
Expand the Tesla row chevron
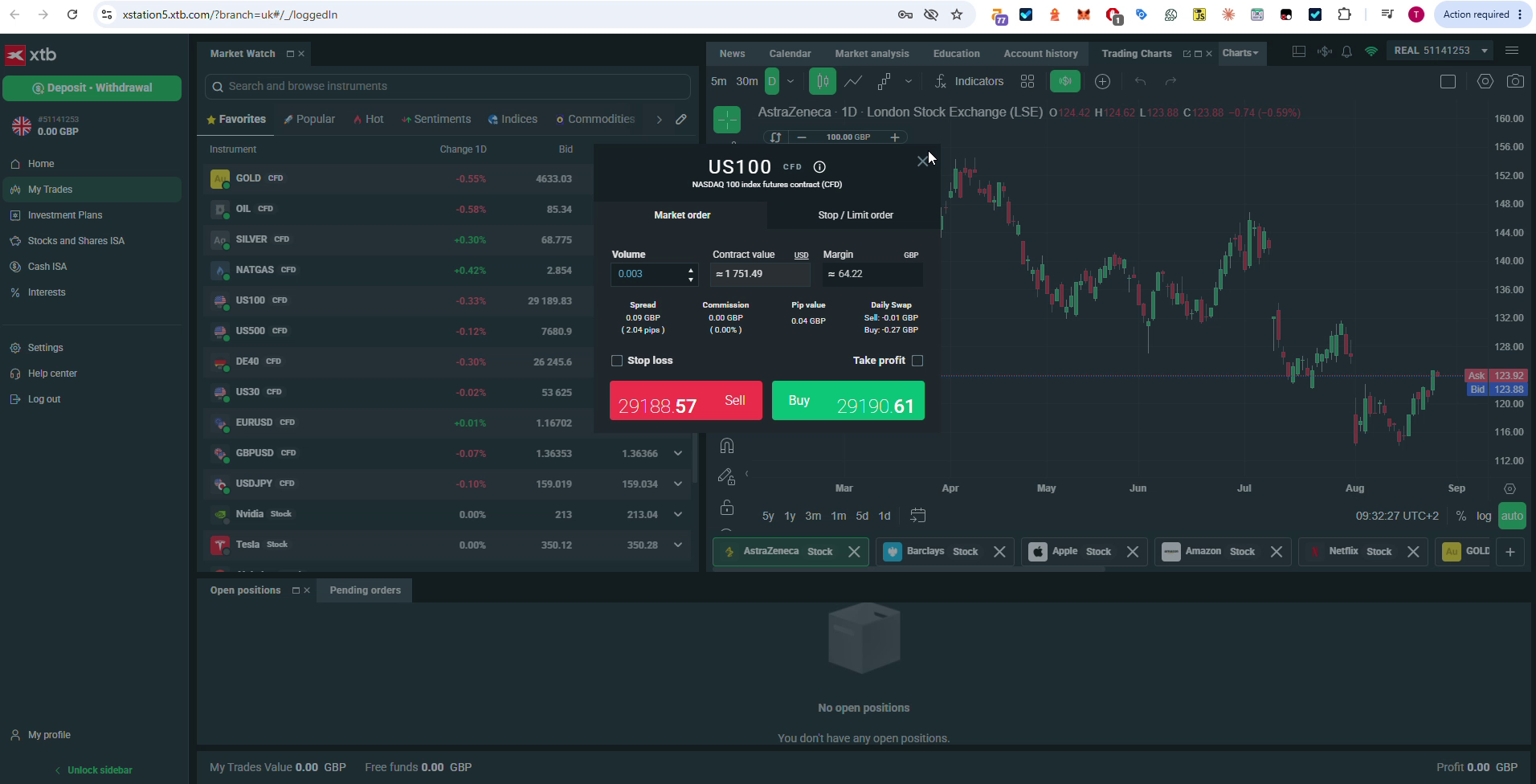(x=678, y=545)
